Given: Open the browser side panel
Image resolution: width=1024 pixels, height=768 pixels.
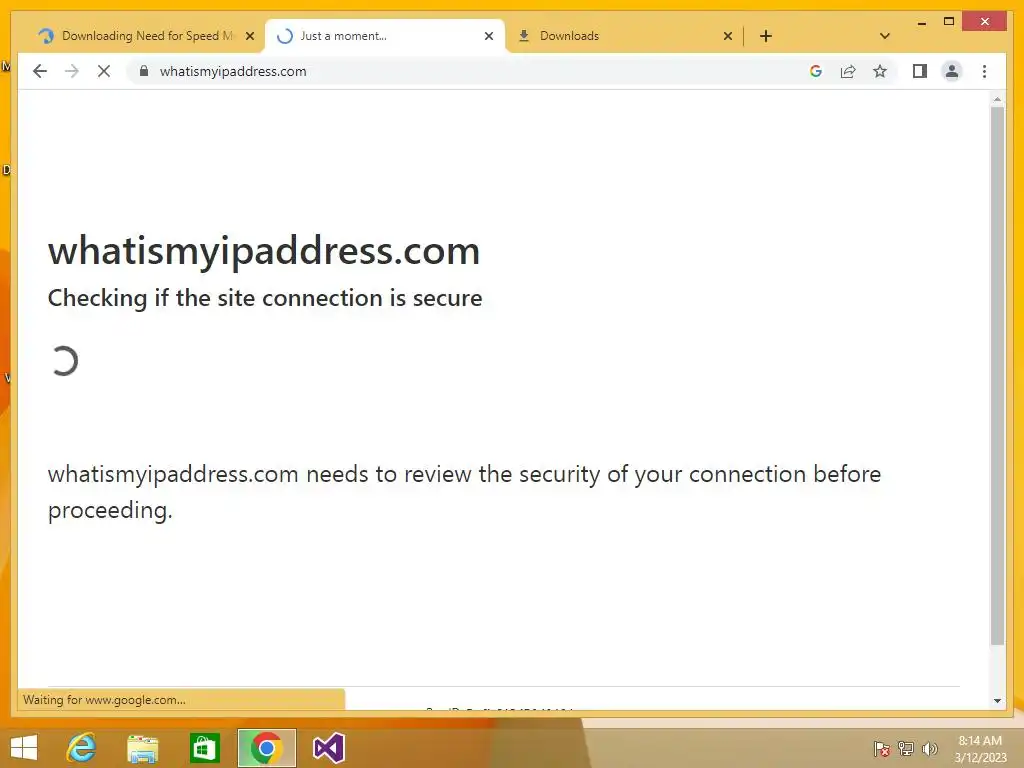Looking at the screenshot, I should (920, 71).
